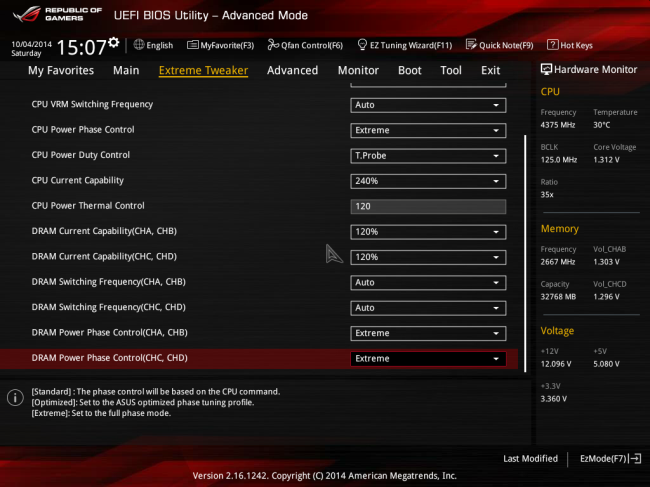Image resolution: width=650 pixels, height=487 pixels.
Task: Open CPU VRM Switching Frequency dropdown
Action: [x=428, y=105]
